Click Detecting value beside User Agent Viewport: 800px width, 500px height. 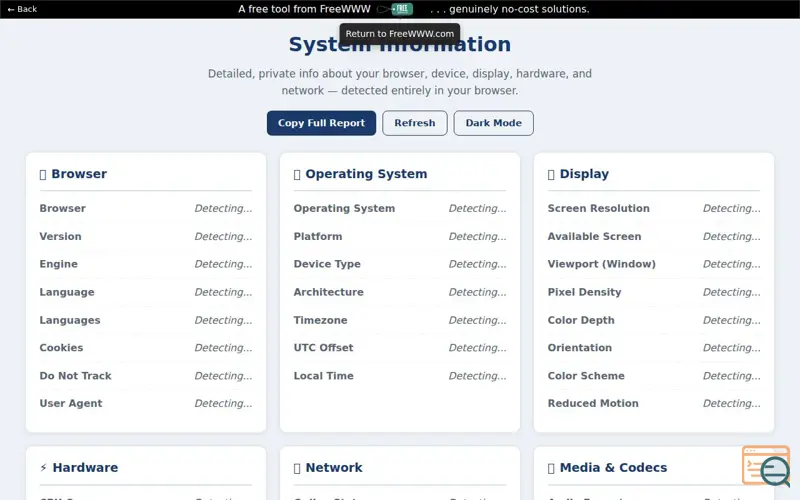pyautogui.click(x=223, y=403)
